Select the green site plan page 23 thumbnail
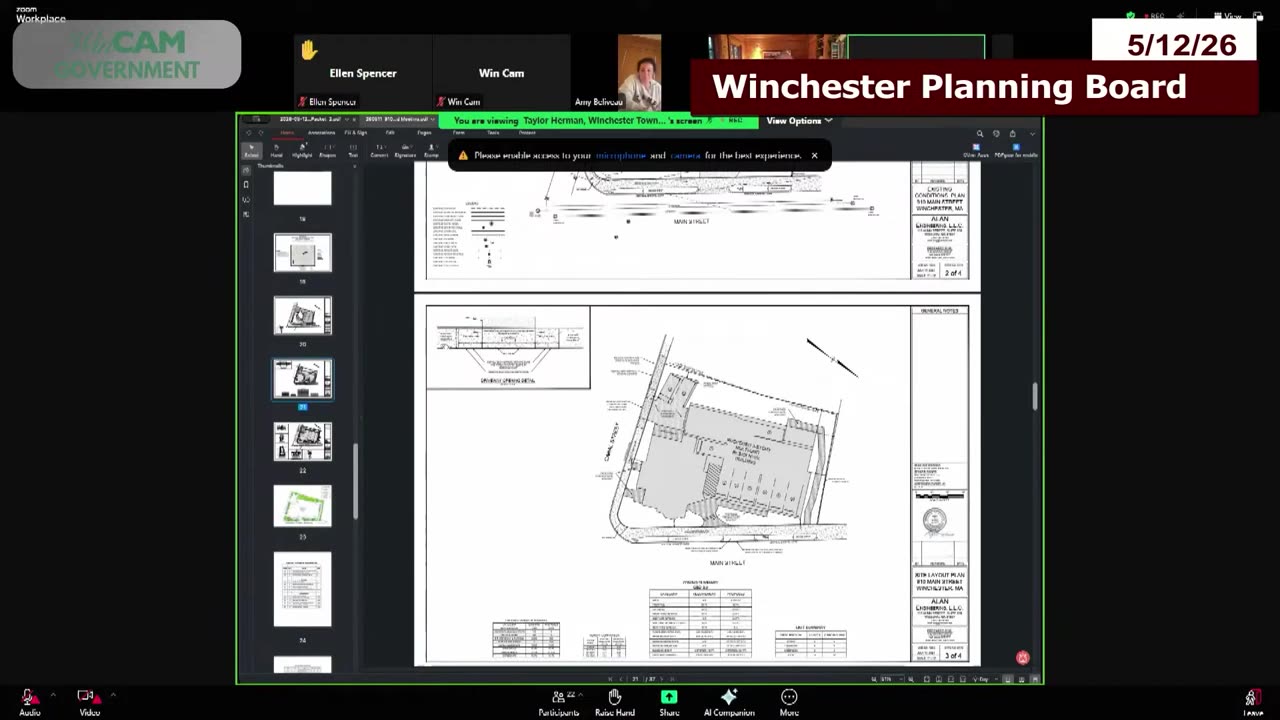This screenshot has height=720, width=1280. [x=303, y=505]
